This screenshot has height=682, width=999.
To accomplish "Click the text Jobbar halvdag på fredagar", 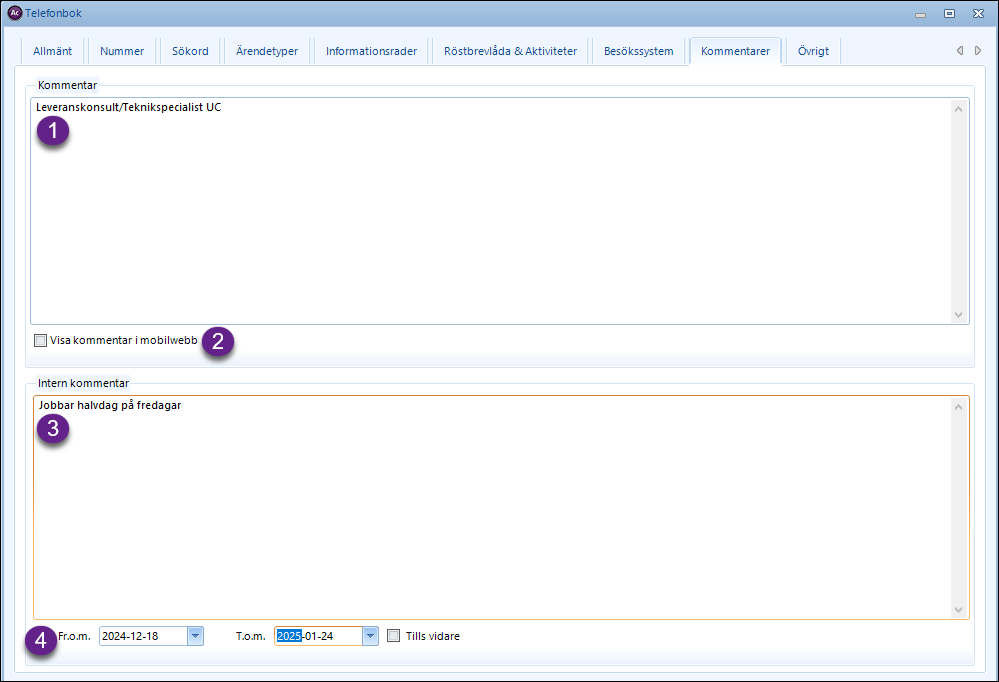I will tap(110, 405).
